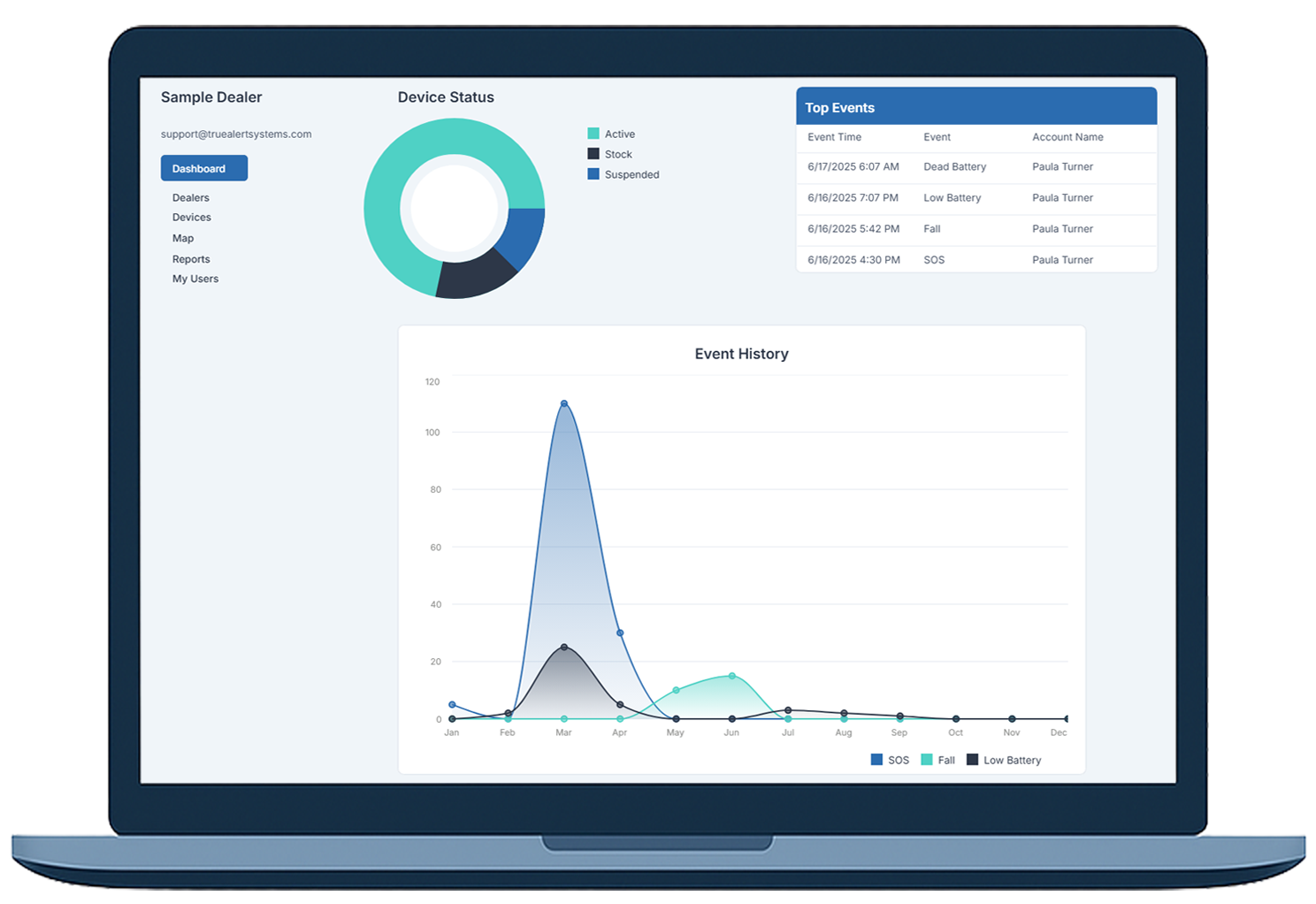1316x904 pixels.
Task: Go to the Reports section
Action: tap(191, 258)
